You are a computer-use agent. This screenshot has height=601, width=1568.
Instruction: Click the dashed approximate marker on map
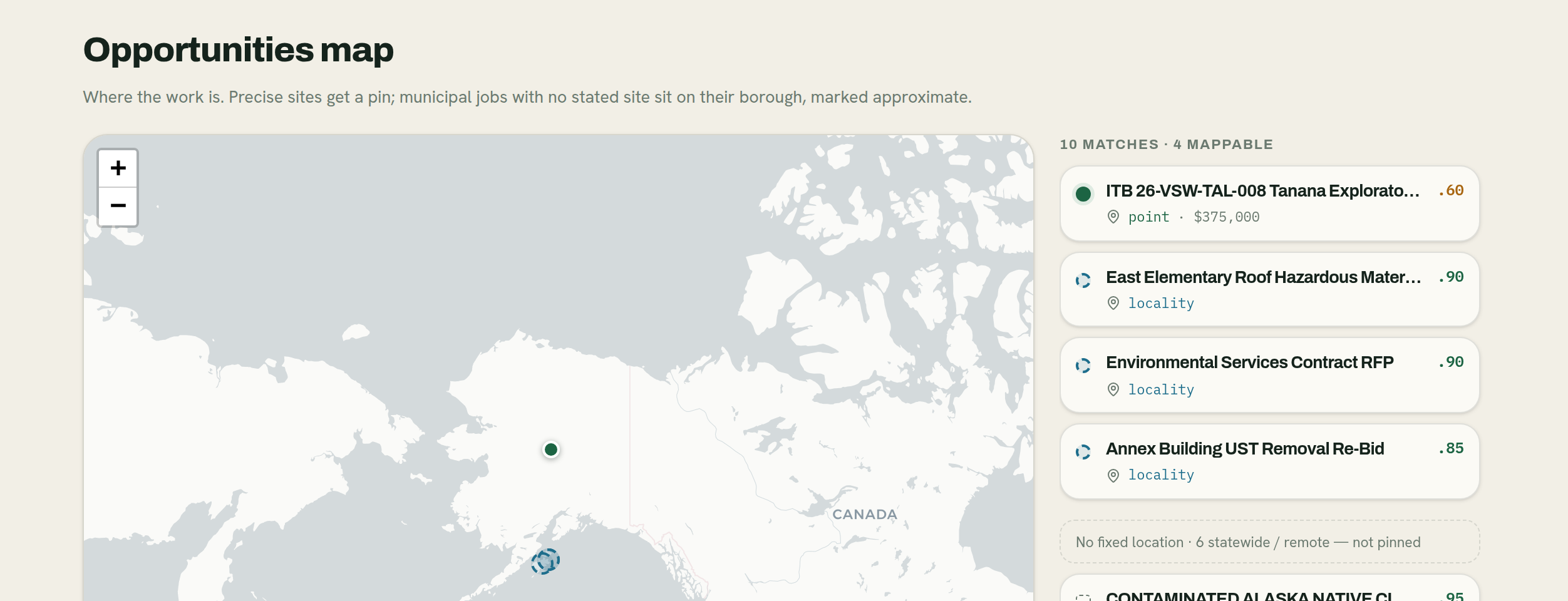coord(545,561)
